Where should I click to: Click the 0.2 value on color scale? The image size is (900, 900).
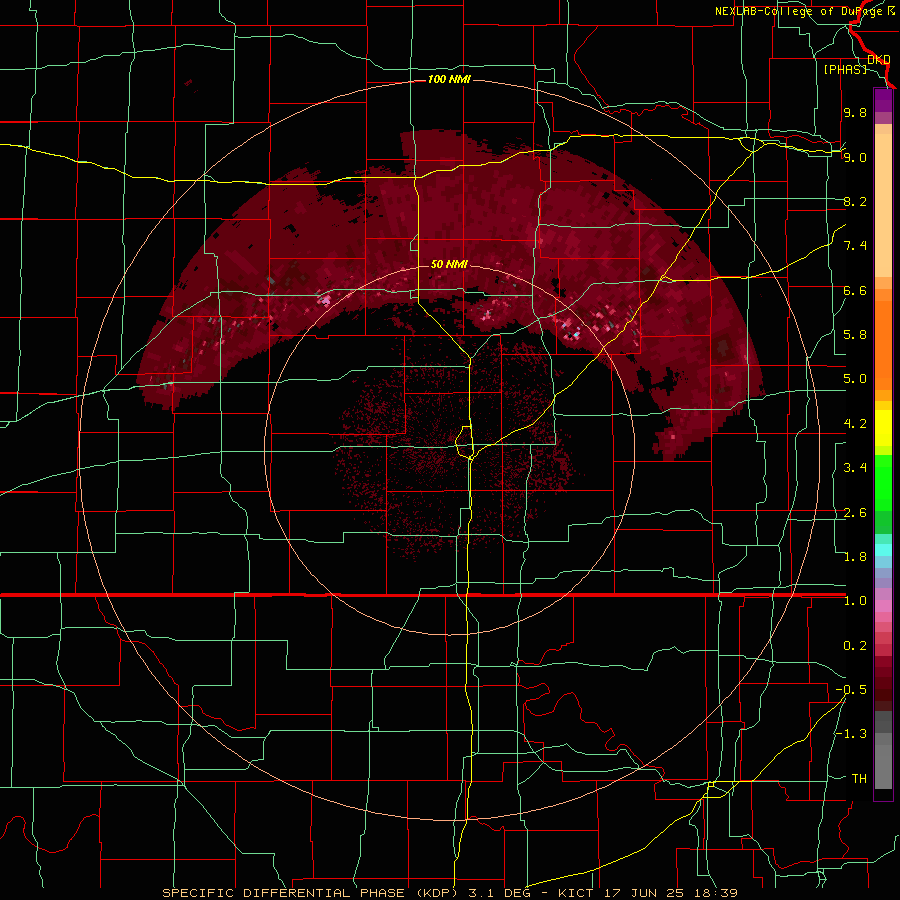pyautogui.click(x=855, y=646)
